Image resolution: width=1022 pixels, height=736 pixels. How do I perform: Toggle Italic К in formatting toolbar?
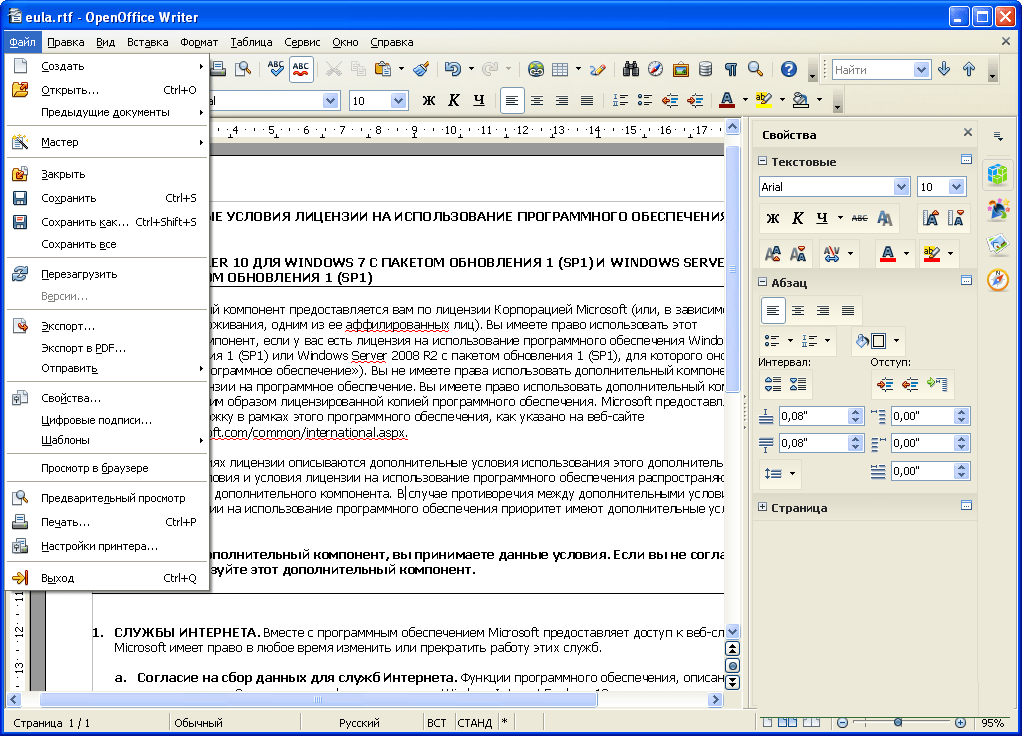(x=454, y=100)
